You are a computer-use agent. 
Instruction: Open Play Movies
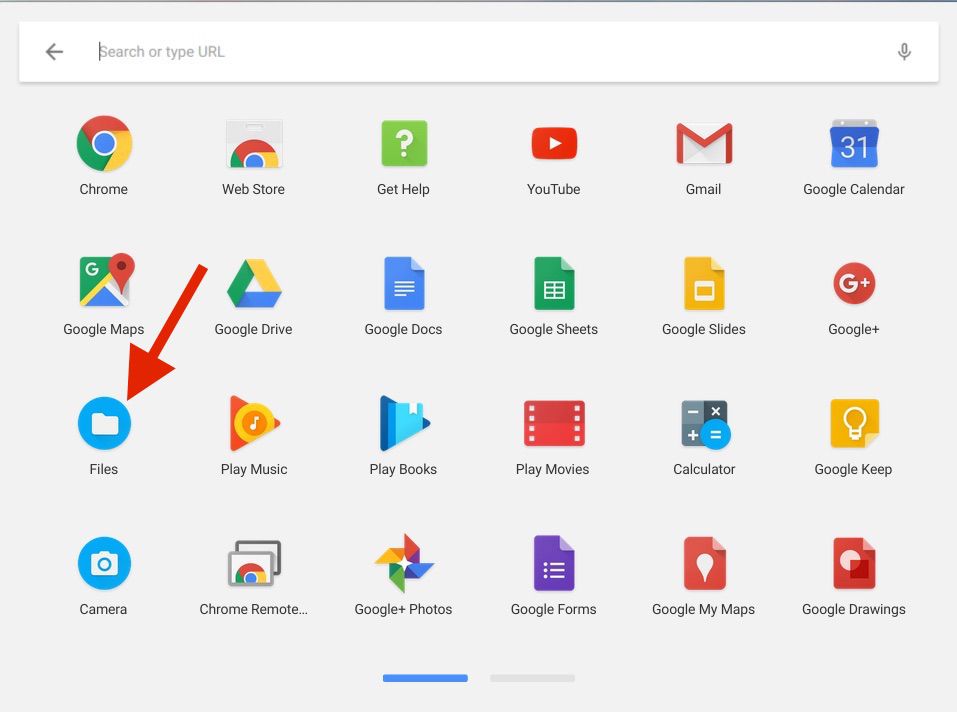click(554, 423)
